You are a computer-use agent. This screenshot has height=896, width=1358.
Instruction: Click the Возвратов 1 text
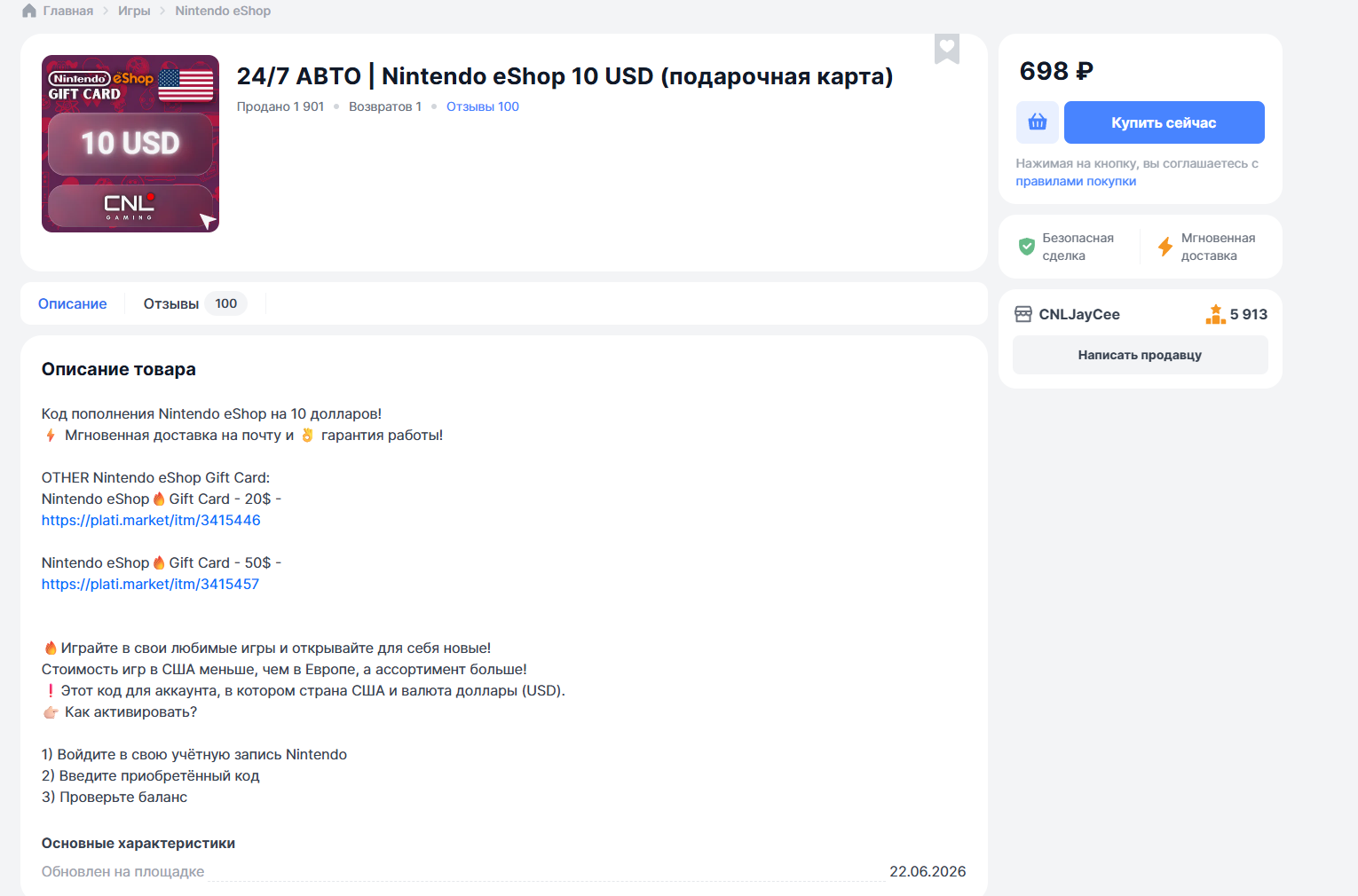pos(385,106)
